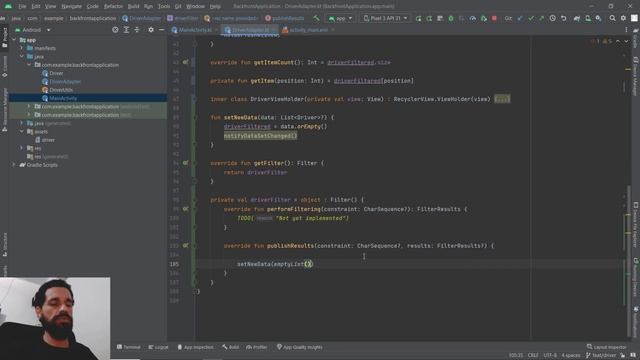The image size is (640, 360).
Task: Collapse the java folder node
Action: 22,56
